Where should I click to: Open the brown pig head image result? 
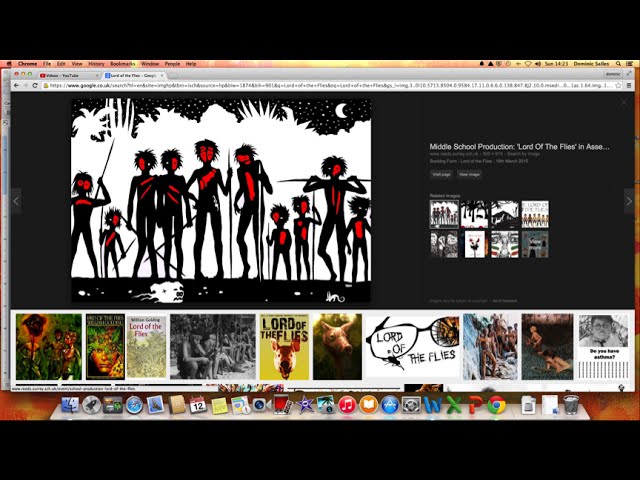[338, 347]
